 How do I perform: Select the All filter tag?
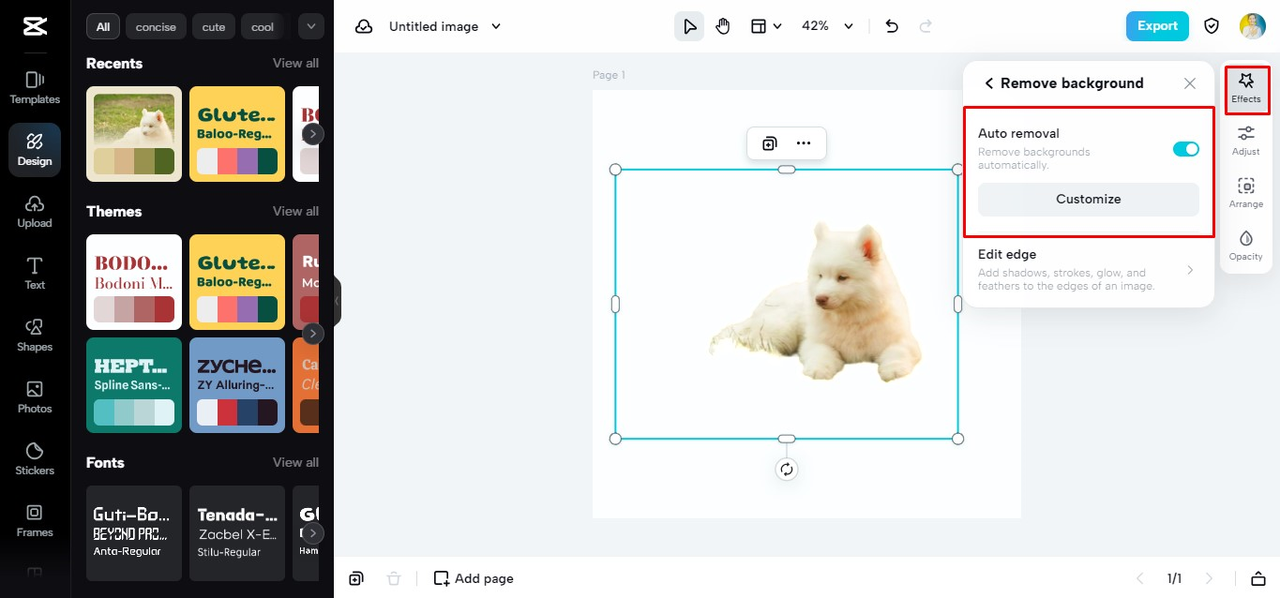[103, 27]
